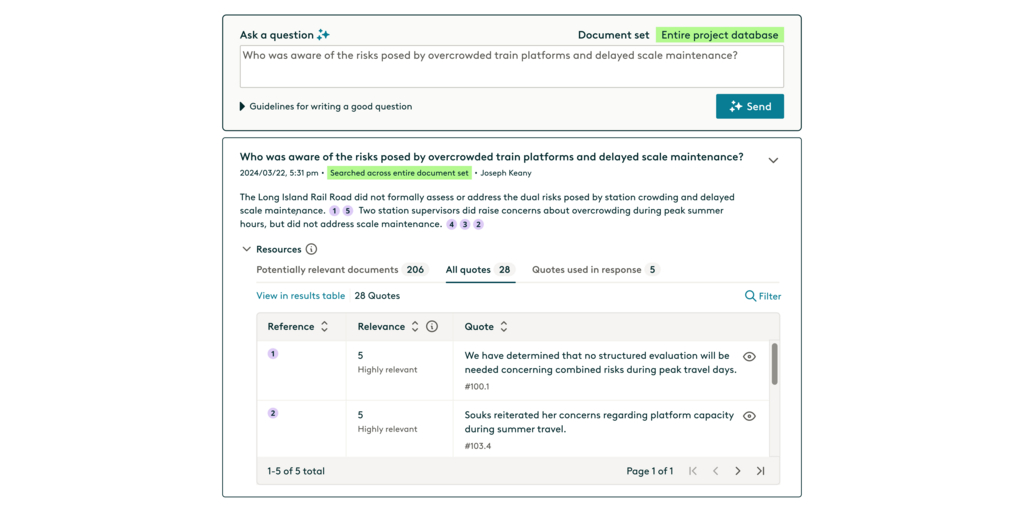Collapse the Resources section
Image resolution: width=1024 pixels, height=512 pixels.
[247, 249]
